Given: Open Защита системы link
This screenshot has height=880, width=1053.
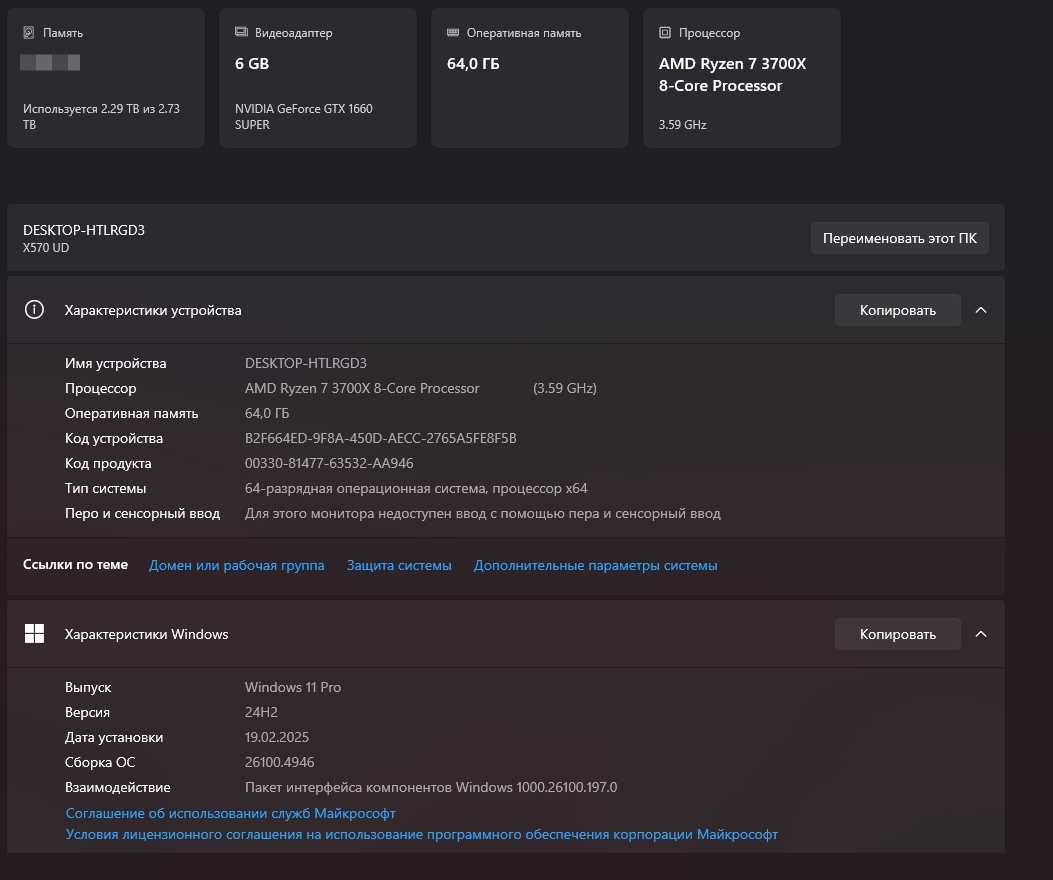Looking at the screenshot, I should [x=399, y=566].
